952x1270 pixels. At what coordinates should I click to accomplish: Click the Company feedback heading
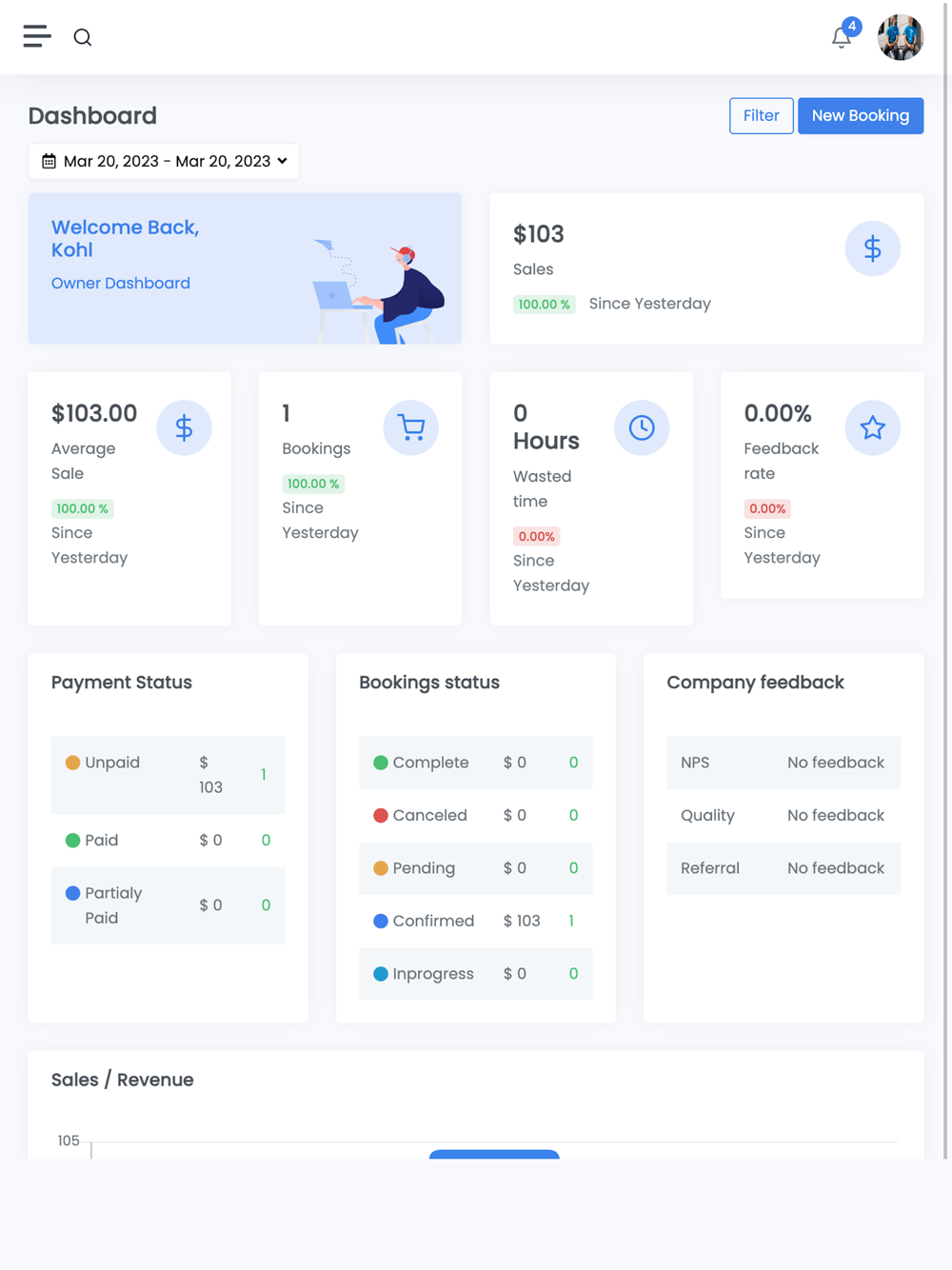coord(755,683)
